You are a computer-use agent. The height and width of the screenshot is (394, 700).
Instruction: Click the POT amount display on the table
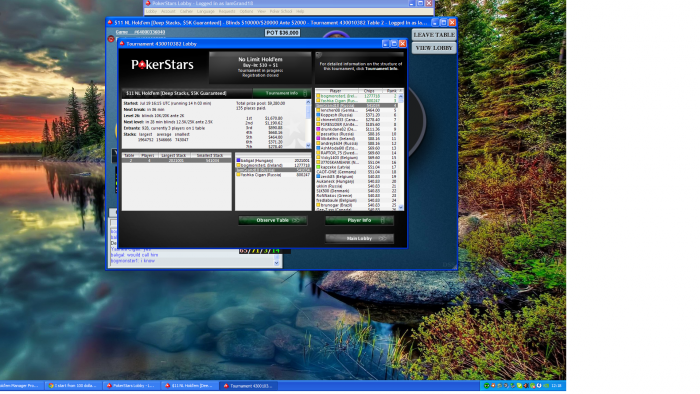coord(283,33)
